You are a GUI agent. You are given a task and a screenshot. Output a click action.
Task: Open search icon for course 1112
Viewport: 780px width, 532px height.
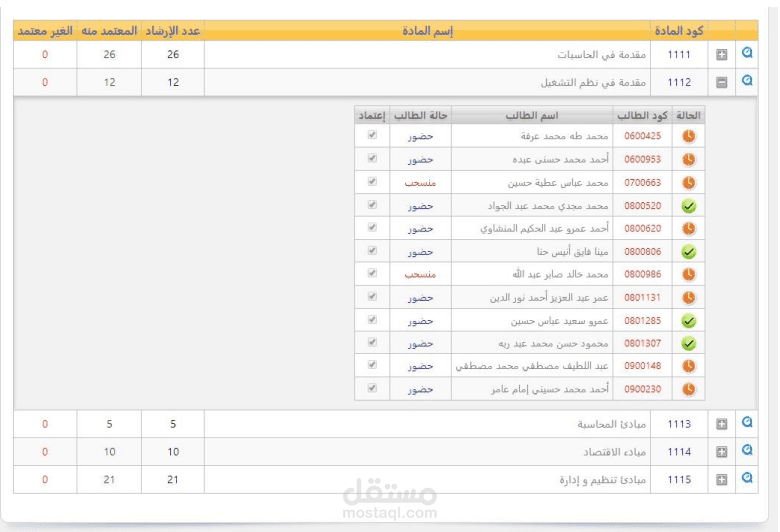(747, 81)
